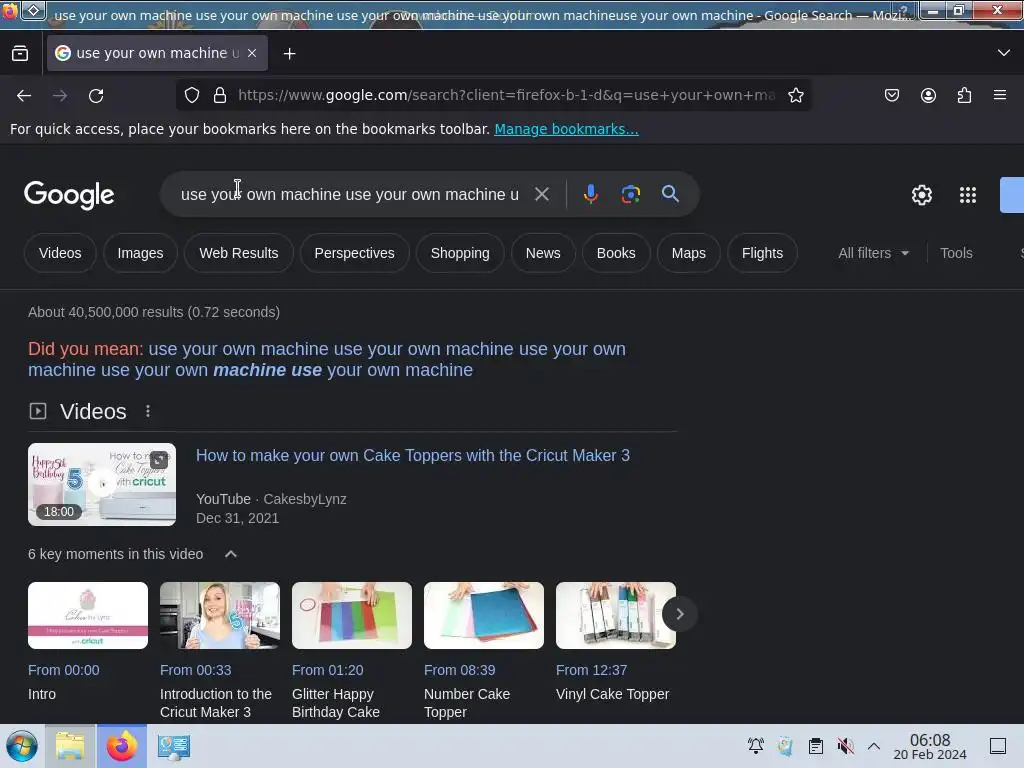Viewport: 1024px width, 768px height.
Task: Click the Videos section heading
Action: 93,411
